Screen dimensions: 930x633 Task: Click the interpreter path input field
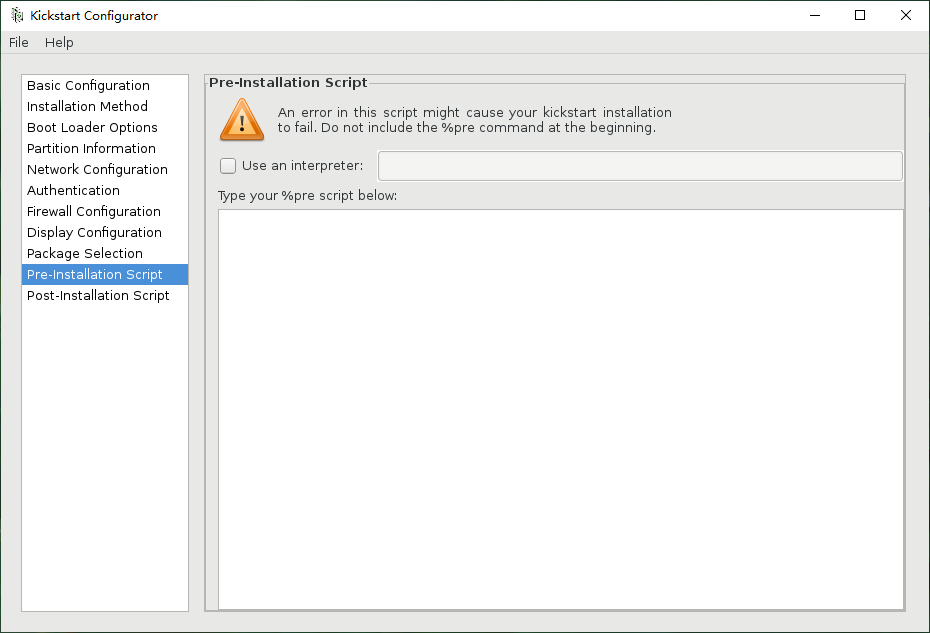coord(640,166)
